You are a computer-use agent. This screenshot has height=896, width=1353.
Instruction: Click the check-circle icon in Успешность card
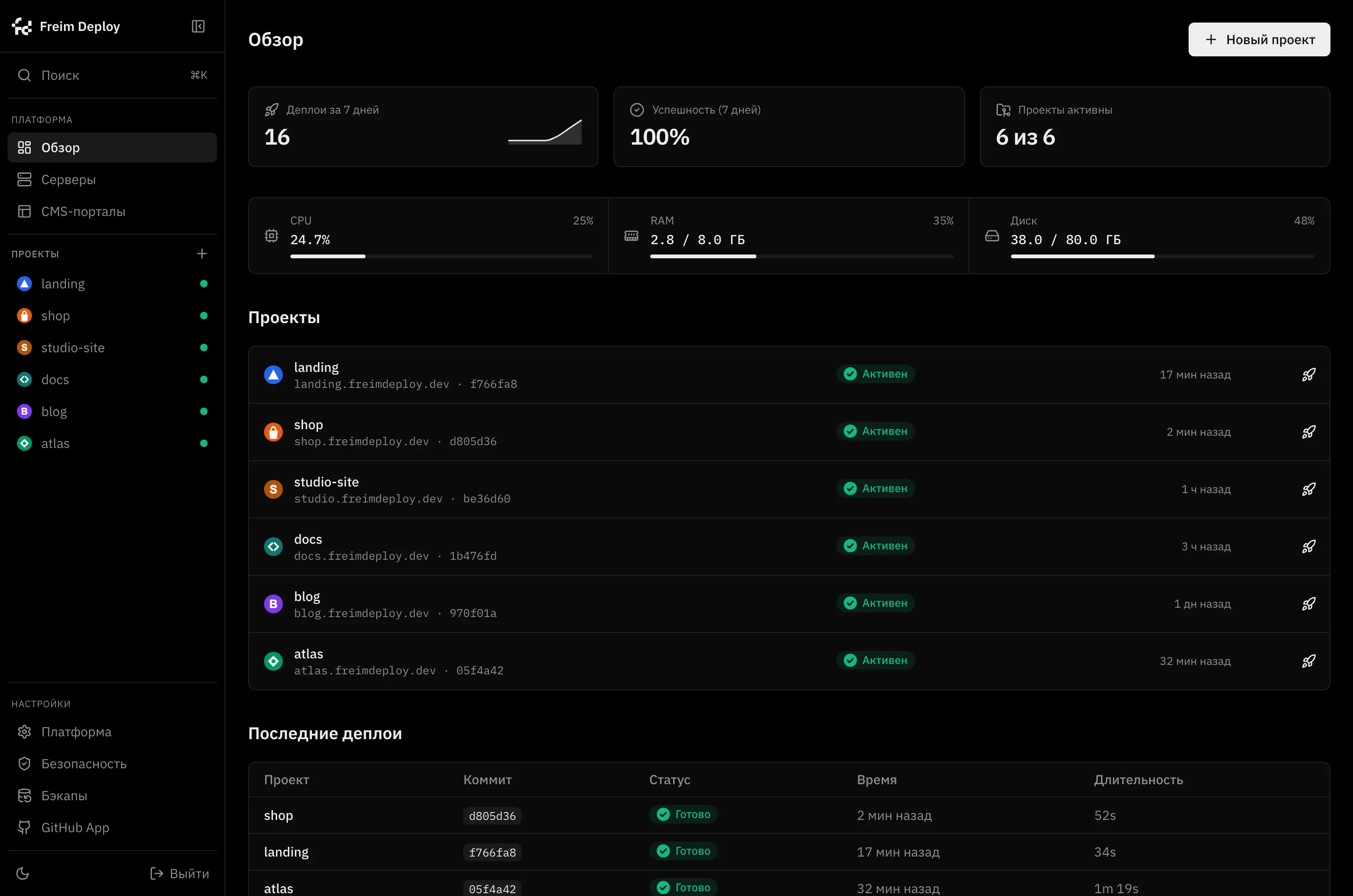click(x=637, y=110)
